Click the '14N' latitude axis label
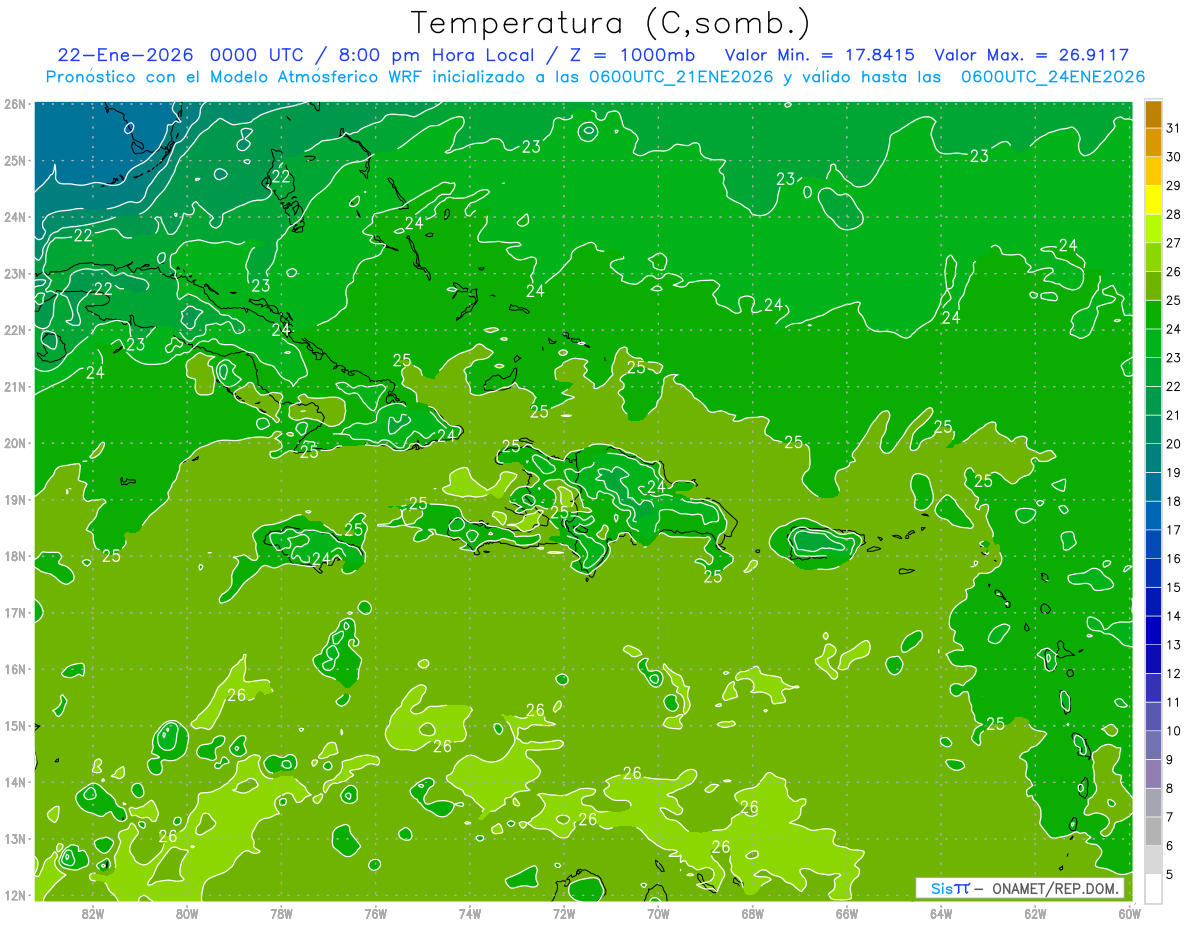The height and width of the screenshot is (927, 1200). [x=15, y=782]
